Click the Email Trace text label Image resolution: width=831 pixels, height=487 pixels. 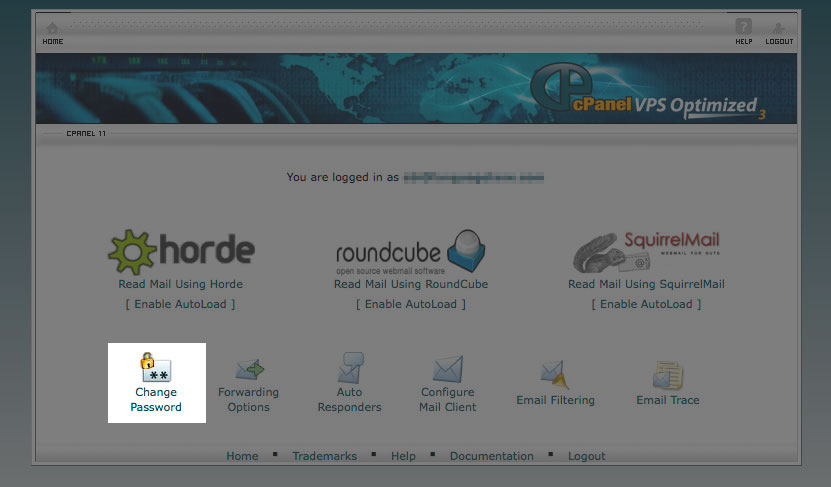click(668, 400)
